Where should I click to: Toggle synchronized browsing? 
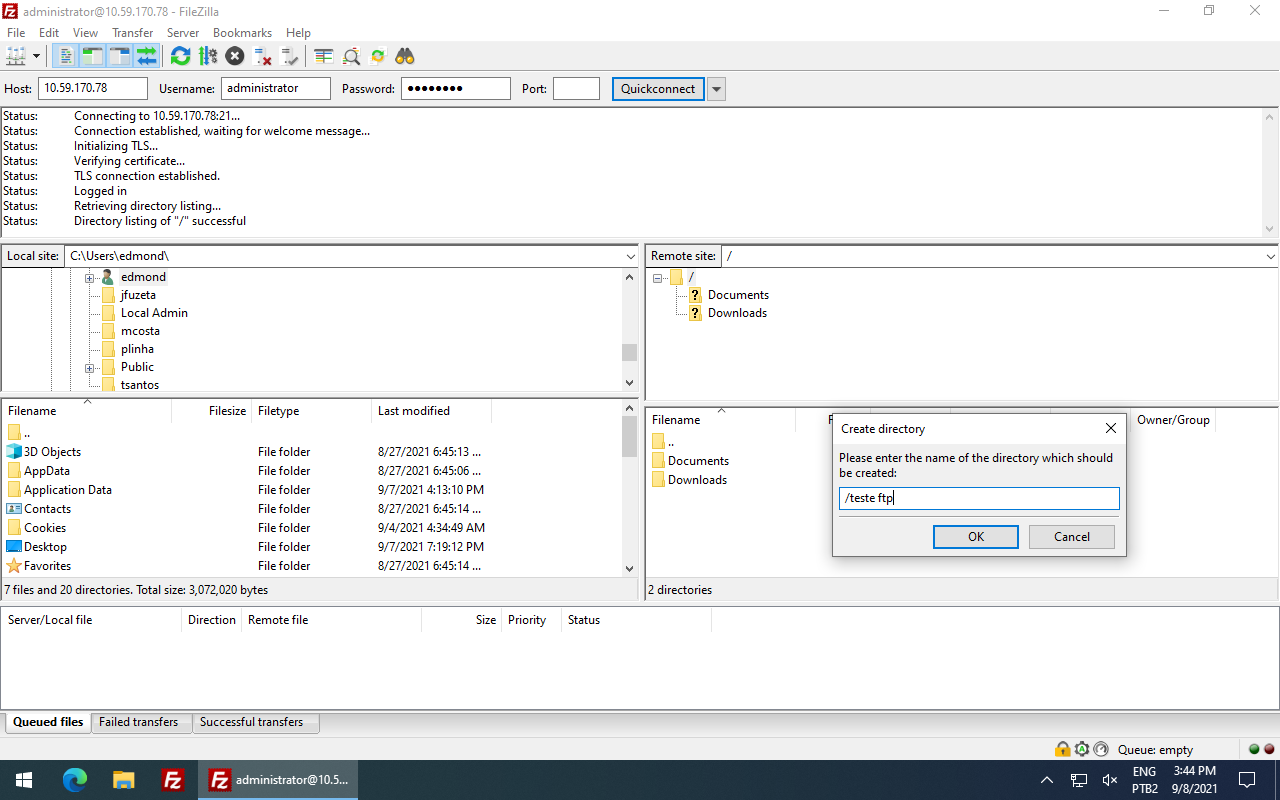pyautogui.click(x=377, y=56)
